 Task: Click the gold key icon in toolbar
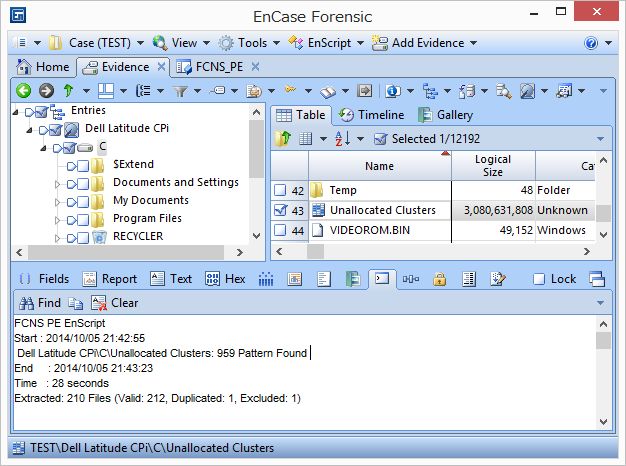pos(291,89)
